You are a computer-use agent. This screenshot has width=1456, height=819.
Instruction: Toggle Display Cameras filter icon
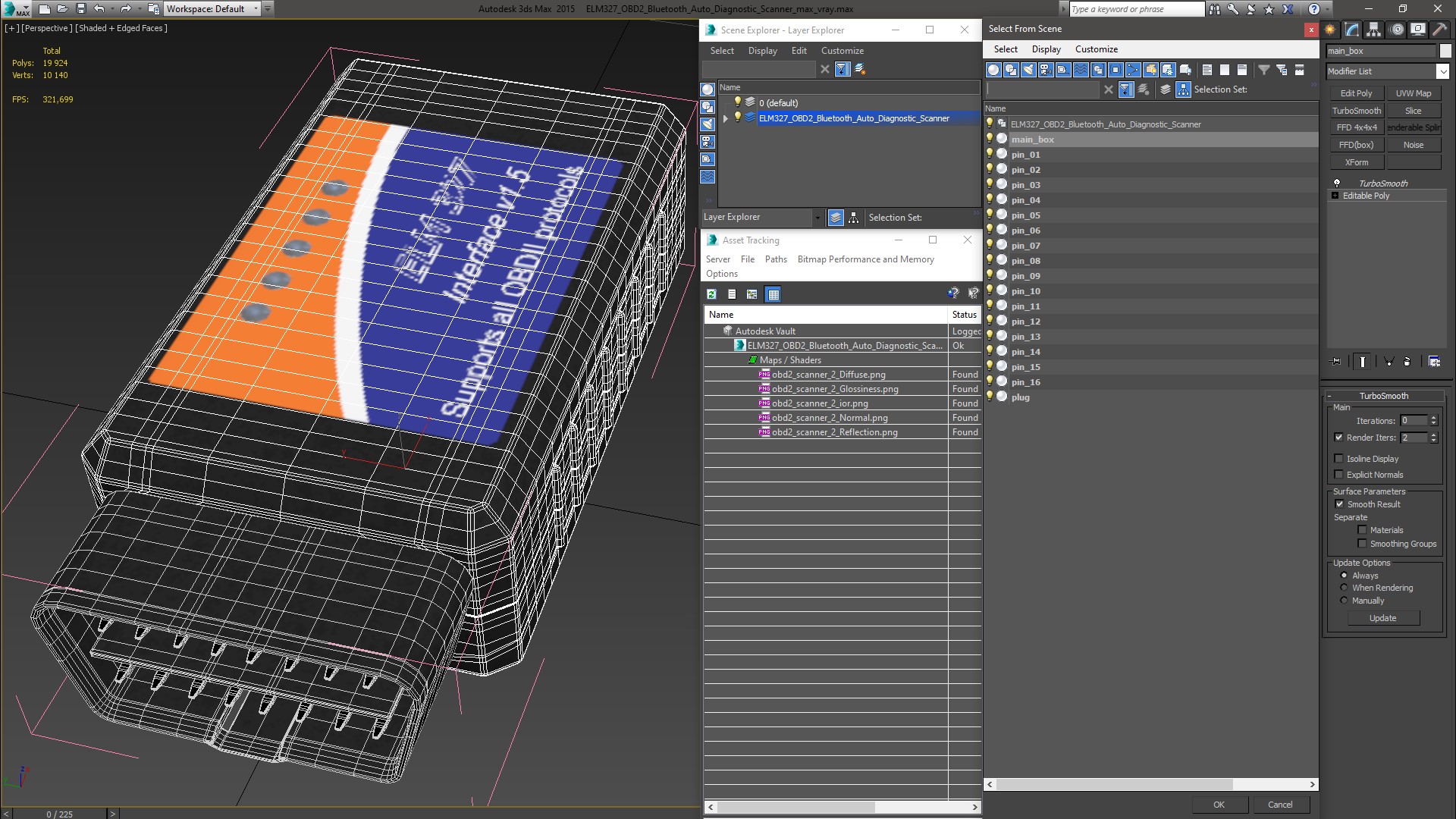pyautogui.click(x=1046, y=70)
